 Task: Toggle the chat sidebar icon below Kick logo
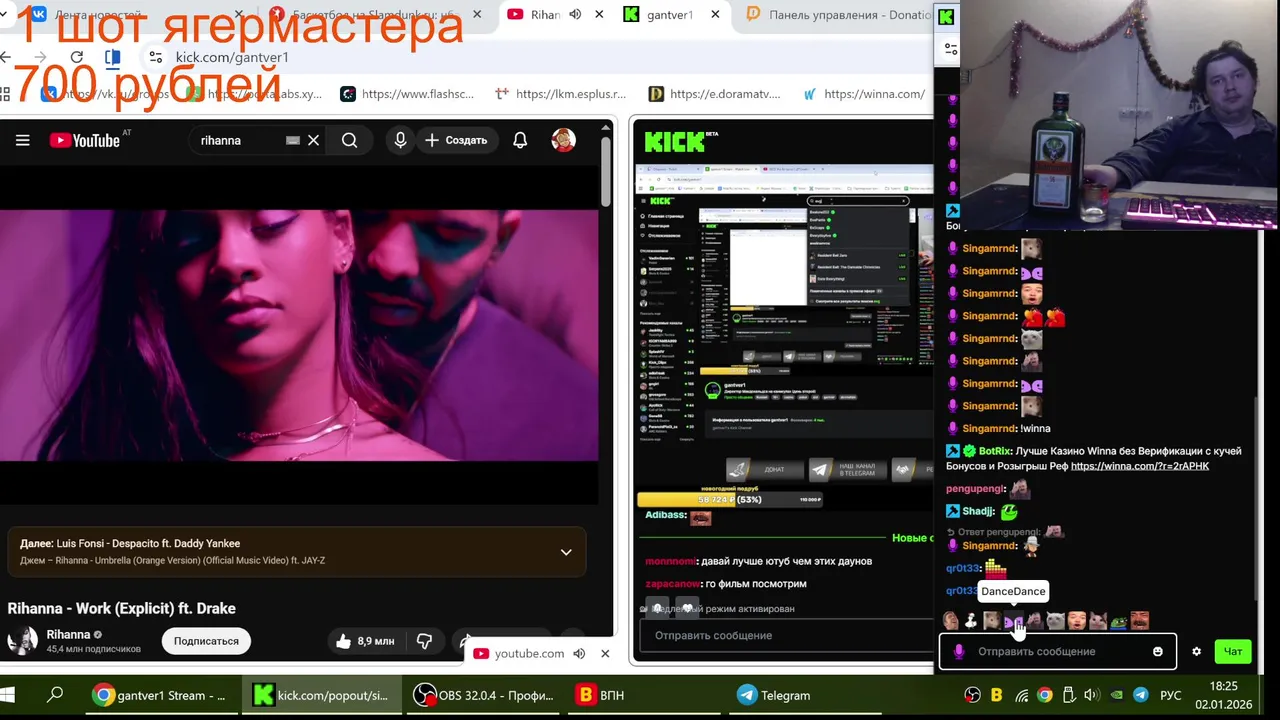pyautogui.click(x=951, y=48)
